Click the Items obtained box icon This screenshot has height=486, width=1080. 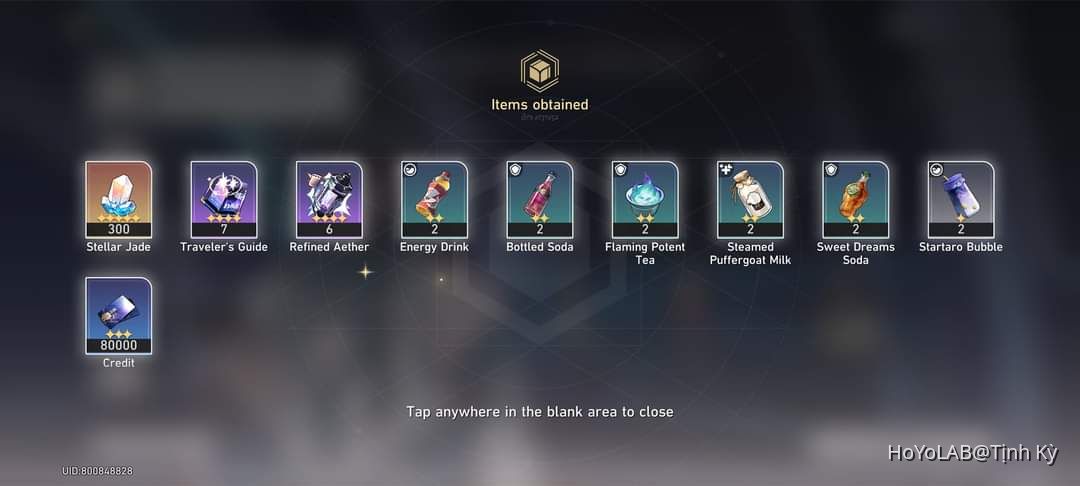coord(540,70)
